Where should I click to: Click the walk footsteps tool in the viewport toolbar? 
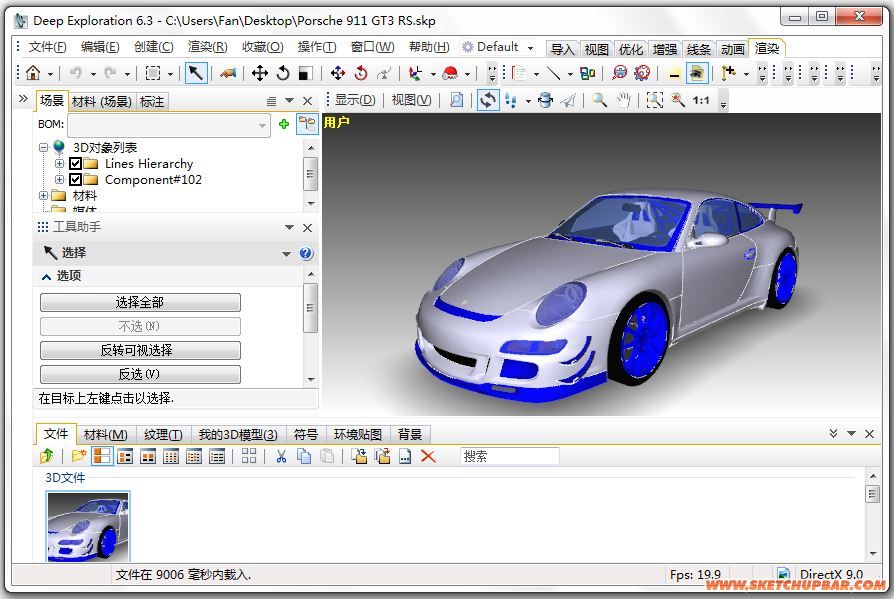(x=511, y=100)
